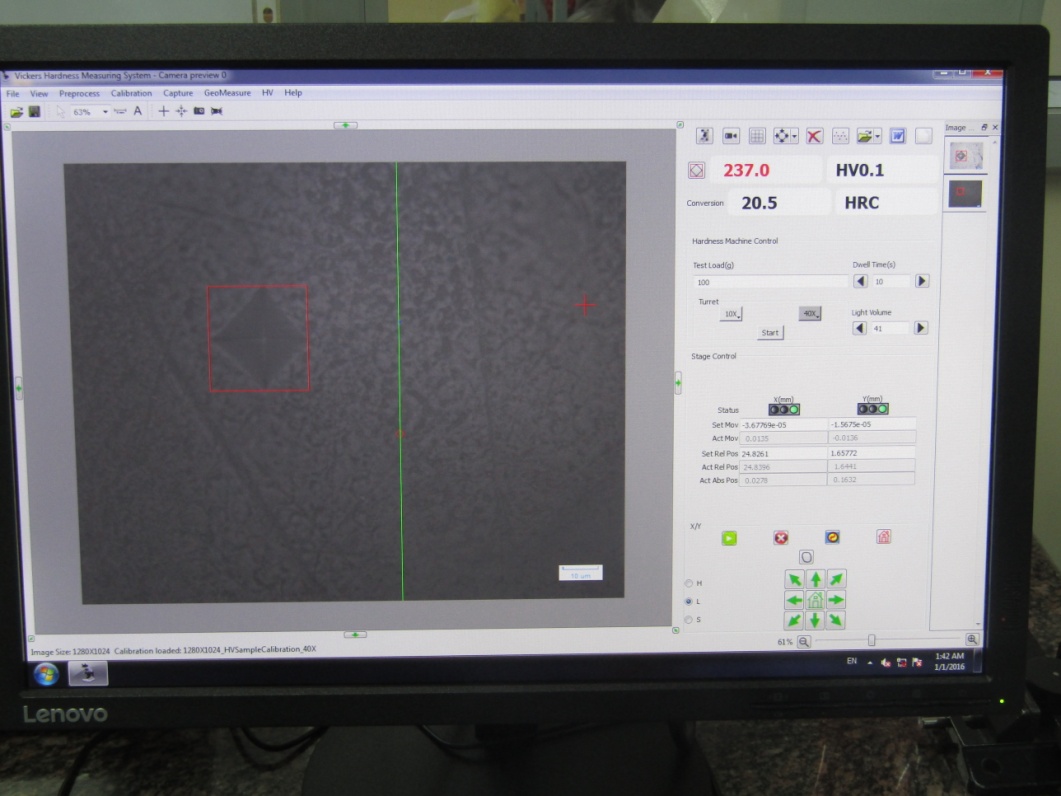Click the Start button

click(770, 332)
